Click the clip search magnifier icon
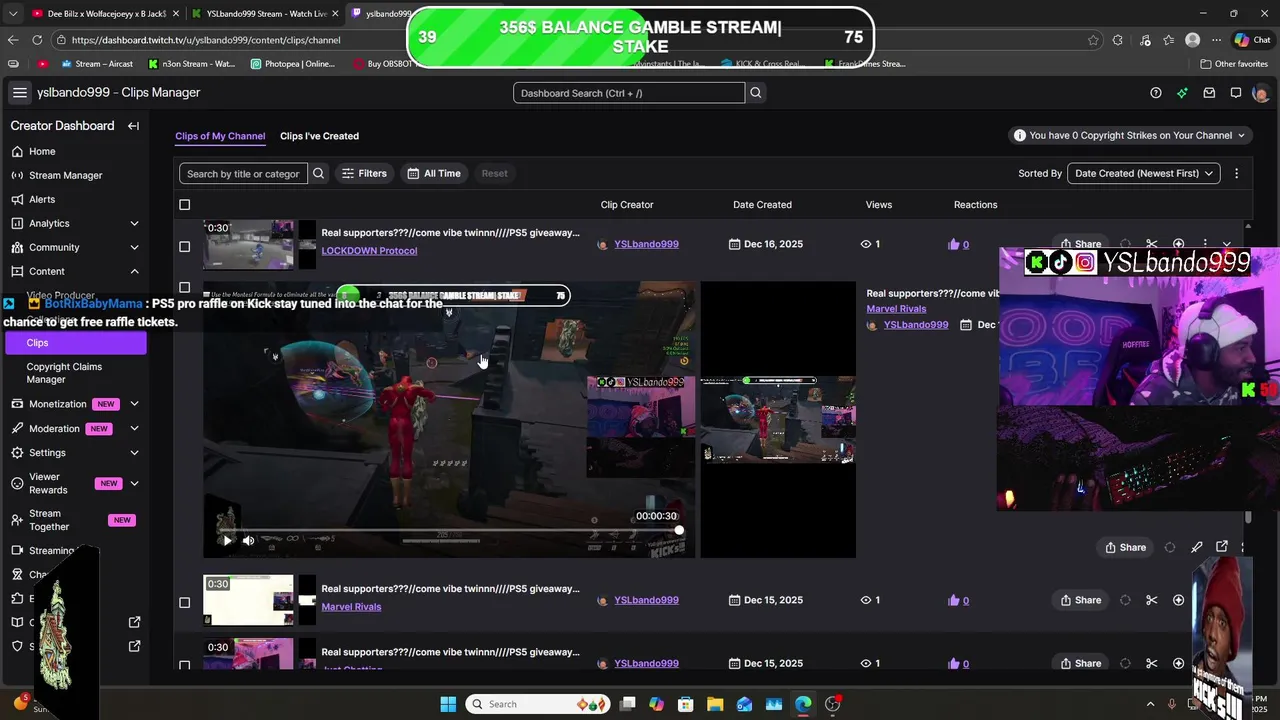The image size is (1280, 720). tap(318, 173)
